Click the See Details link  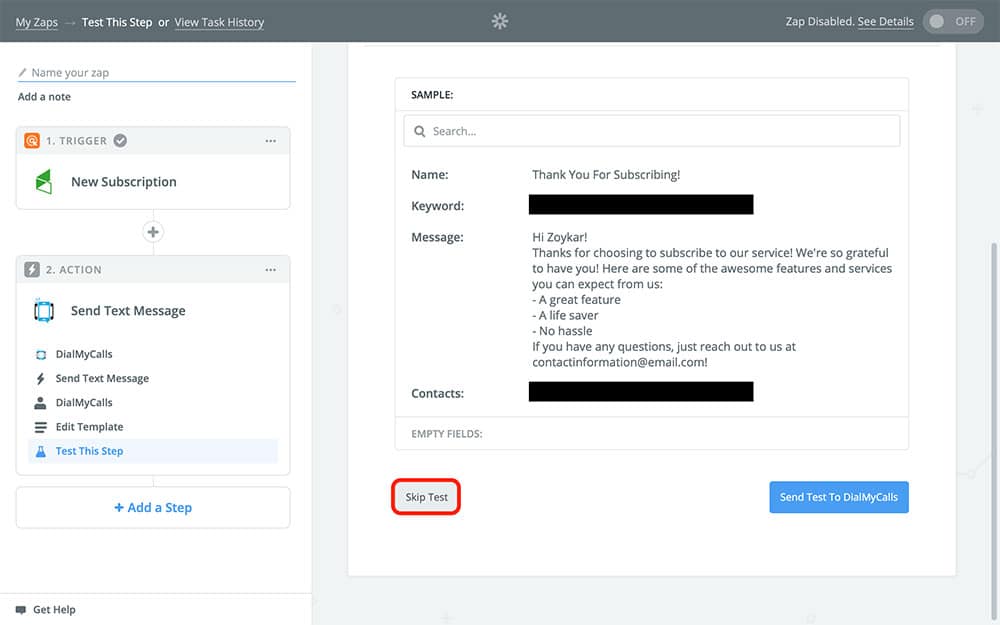[x=885, y=22]
